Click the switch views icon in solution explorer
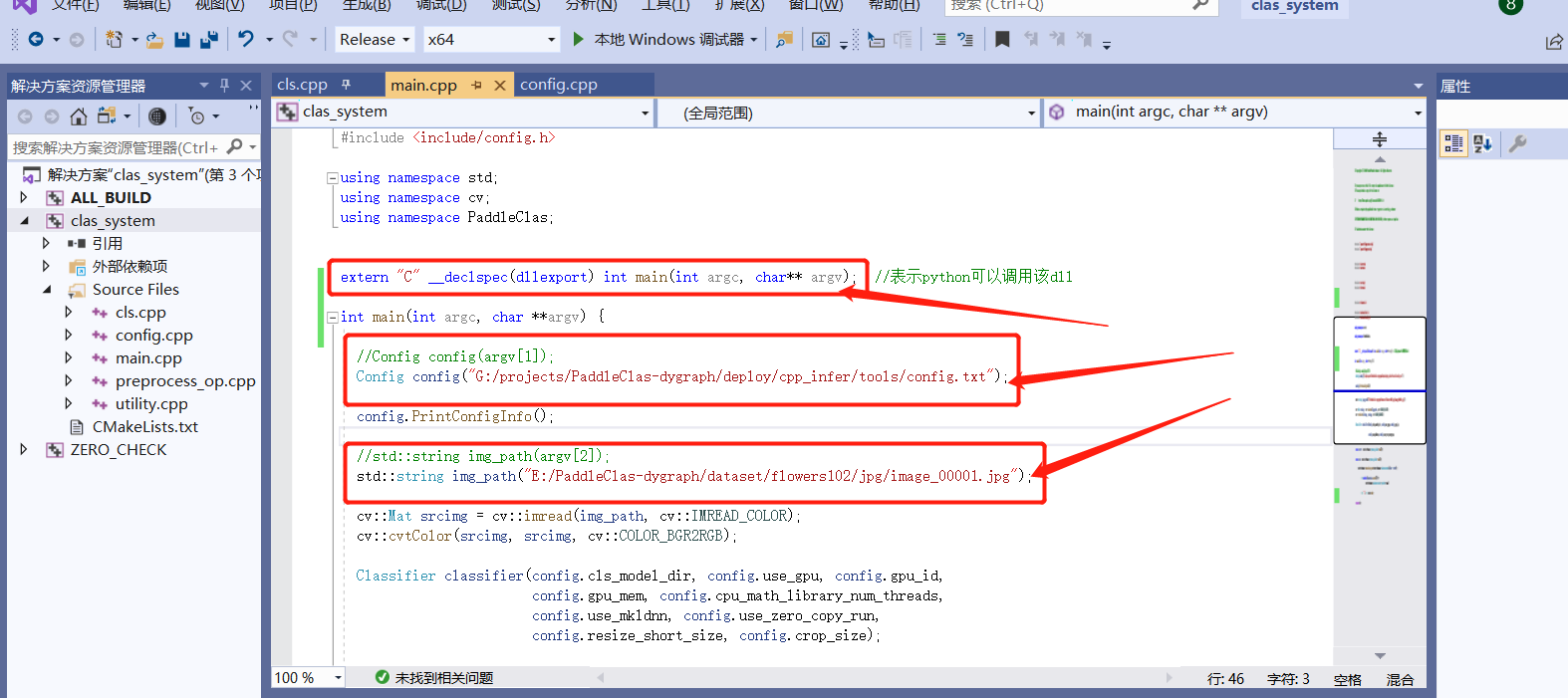The width and height of the screenshot is (1568, 698). pos(107,116)
